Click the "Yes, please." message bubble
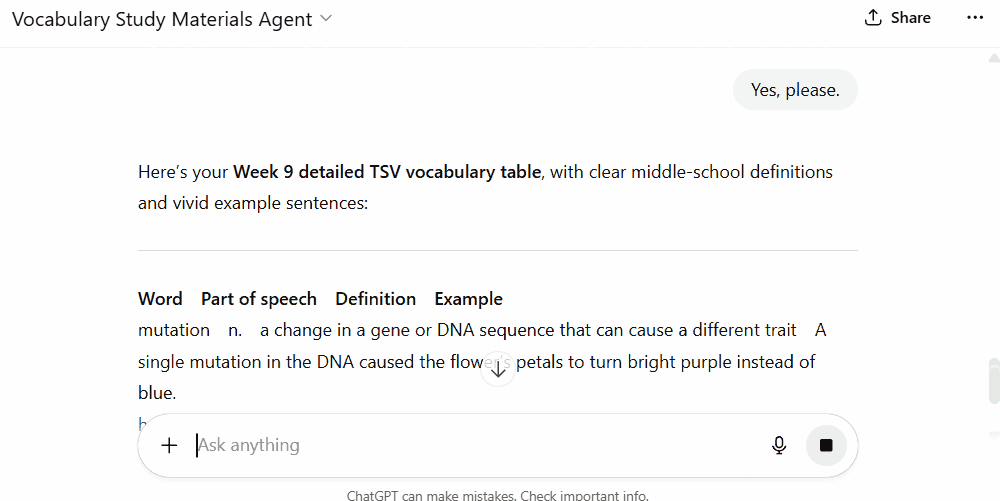Screen dimensions: 1000x501 click(795, 90)
